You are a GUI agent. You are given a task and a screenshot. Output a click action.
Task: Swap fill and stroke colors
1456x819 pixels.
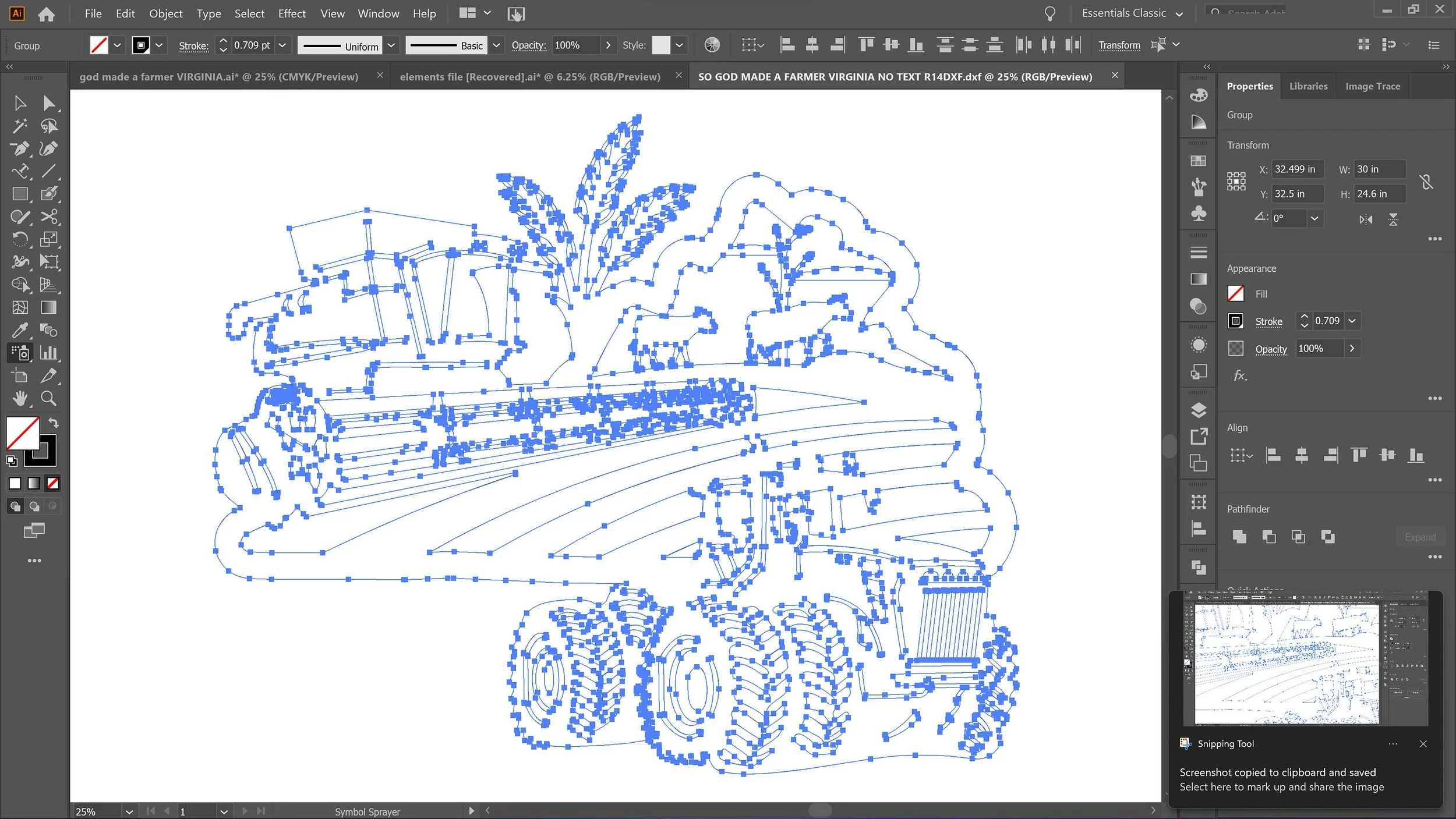pyautogui.click(x=54, y=423)
